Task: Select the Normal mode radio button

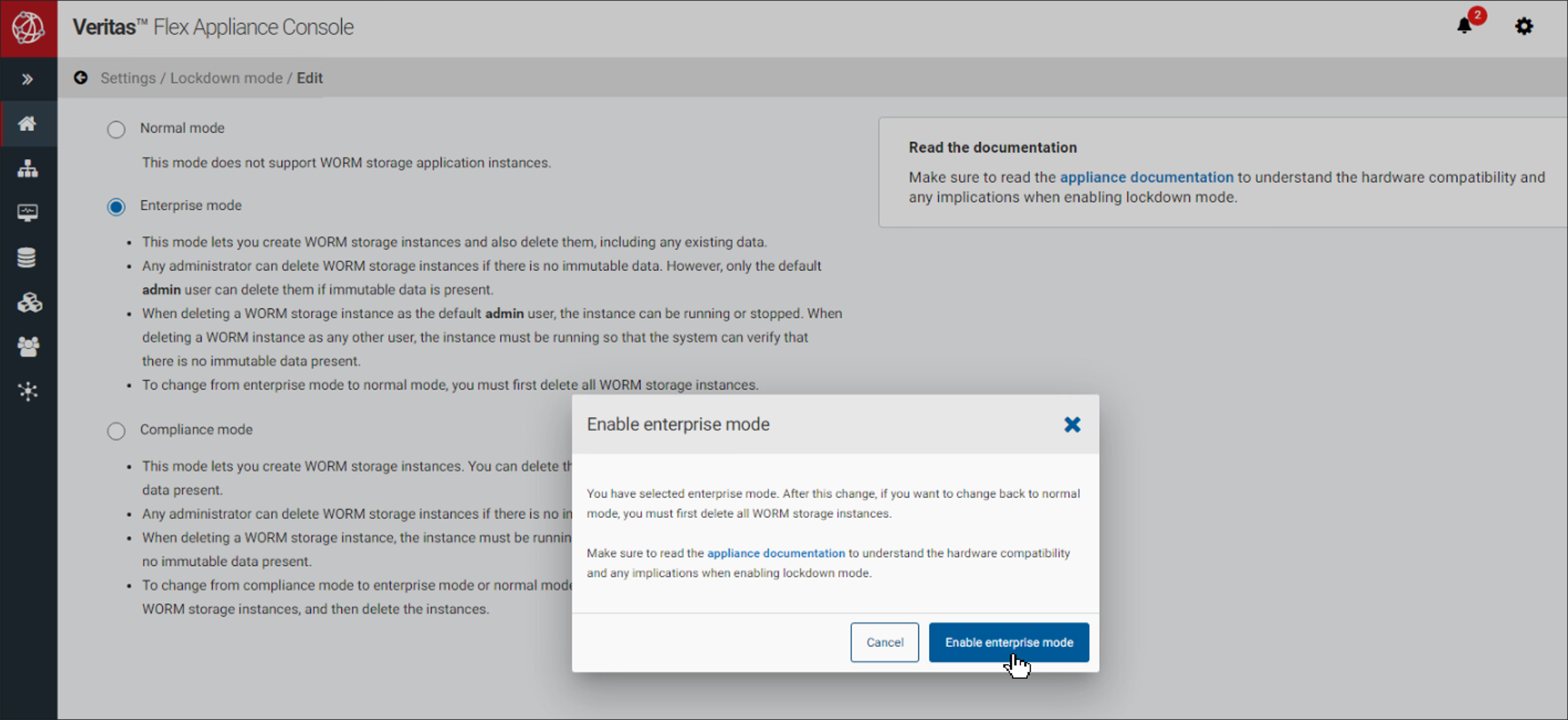Action: (116, 130)
